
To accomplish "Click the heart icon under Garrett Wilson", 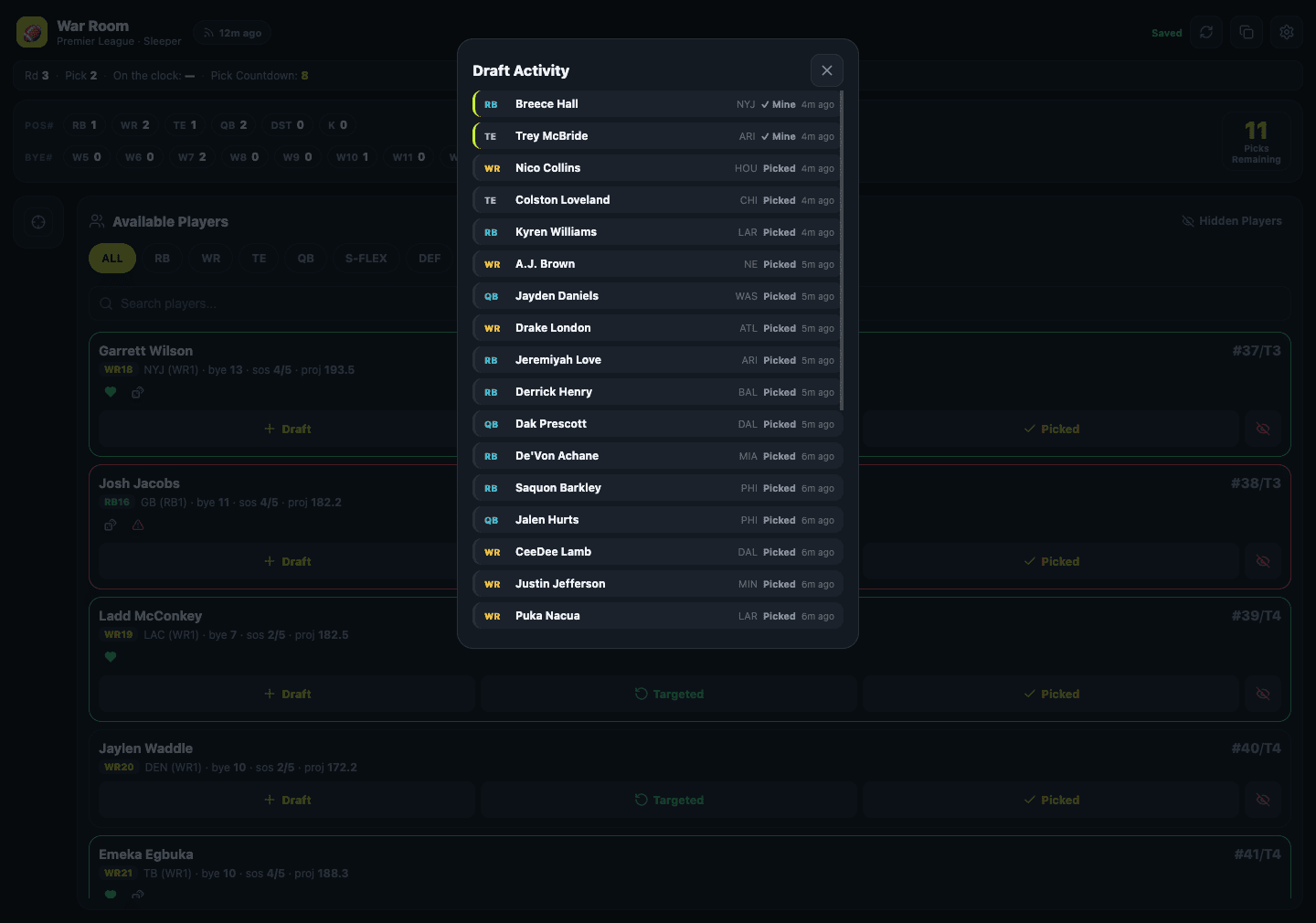I will (x=111, y=392).
